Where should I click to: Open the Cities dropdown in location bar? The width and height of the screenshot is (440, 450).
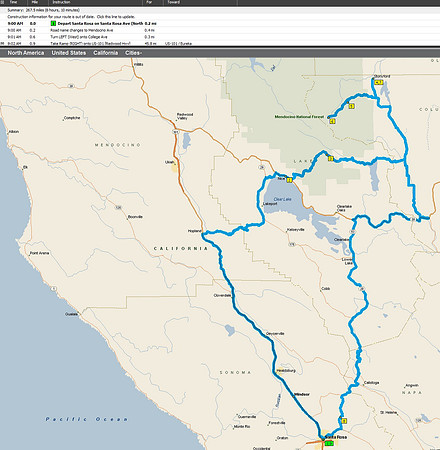[x=133, y=53]
